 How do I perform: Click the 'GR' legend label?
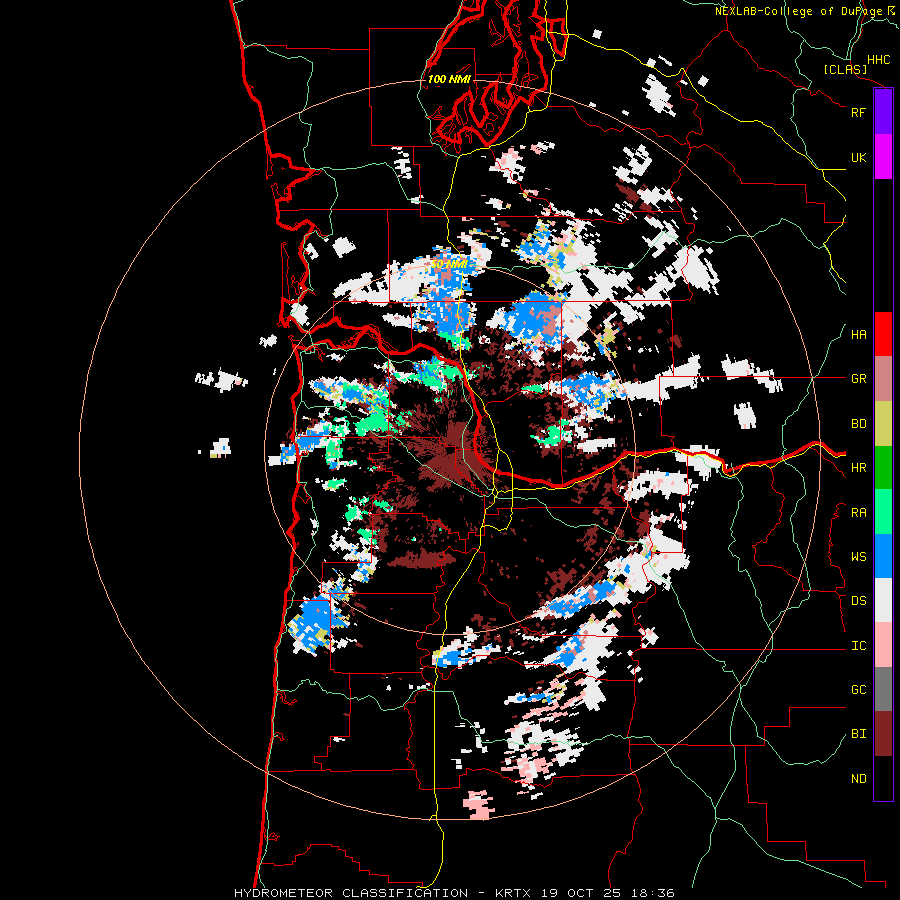coord(858,379)
